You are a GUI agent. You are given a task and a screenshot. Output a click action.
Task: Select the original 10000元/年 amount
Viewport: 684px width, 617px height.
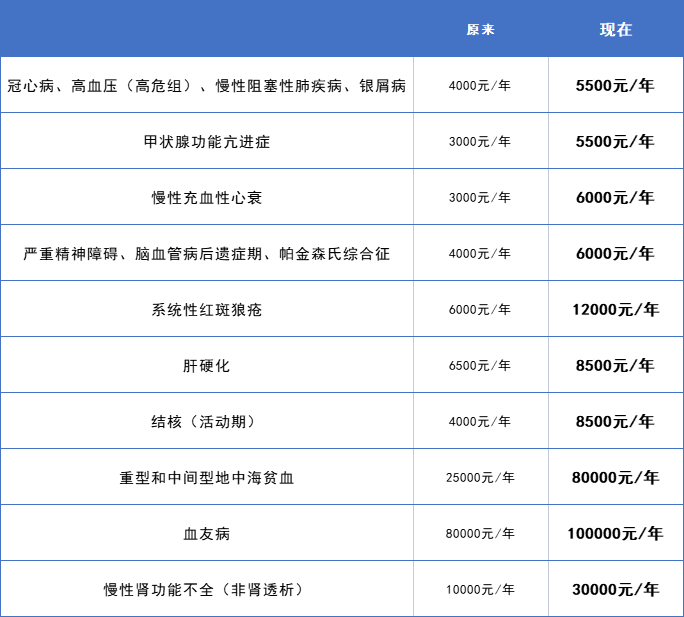point(480,590)
